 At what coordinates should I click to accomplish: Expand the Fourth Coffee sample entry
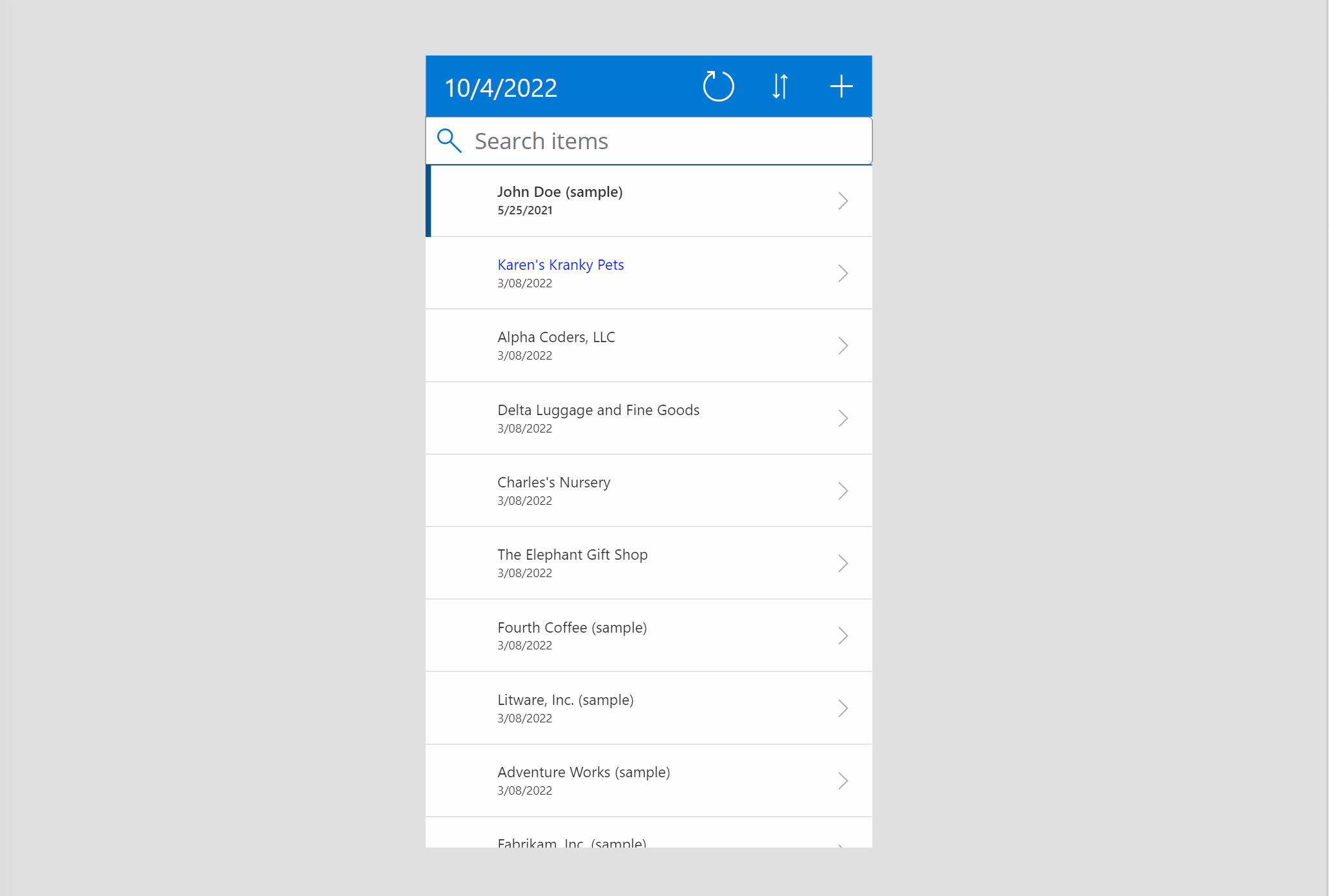pyautogui.click(x=844, y=634)
